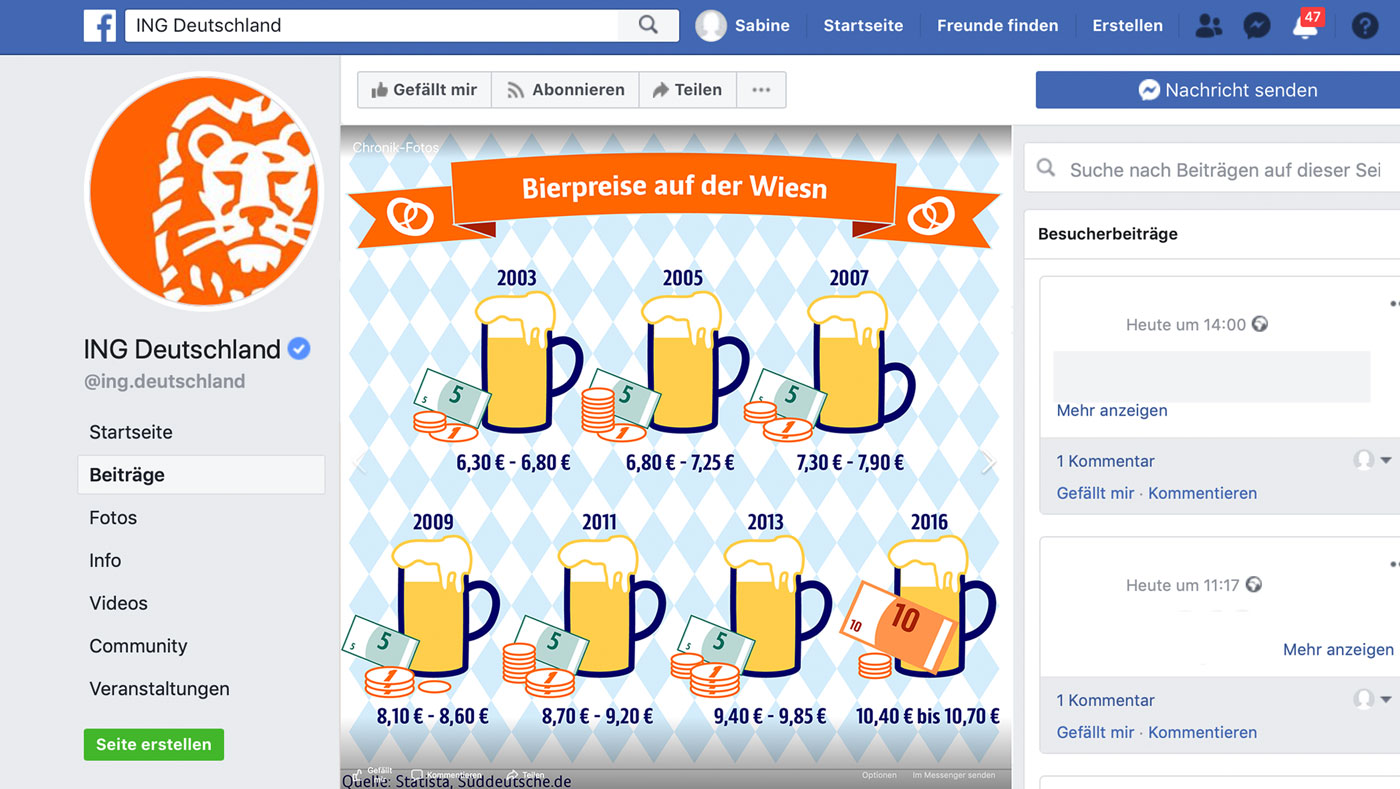Open the three-dots more options menu
The width and height of the screenshot is (1400, 789).
pyautogui.click(x=761, y=90)
